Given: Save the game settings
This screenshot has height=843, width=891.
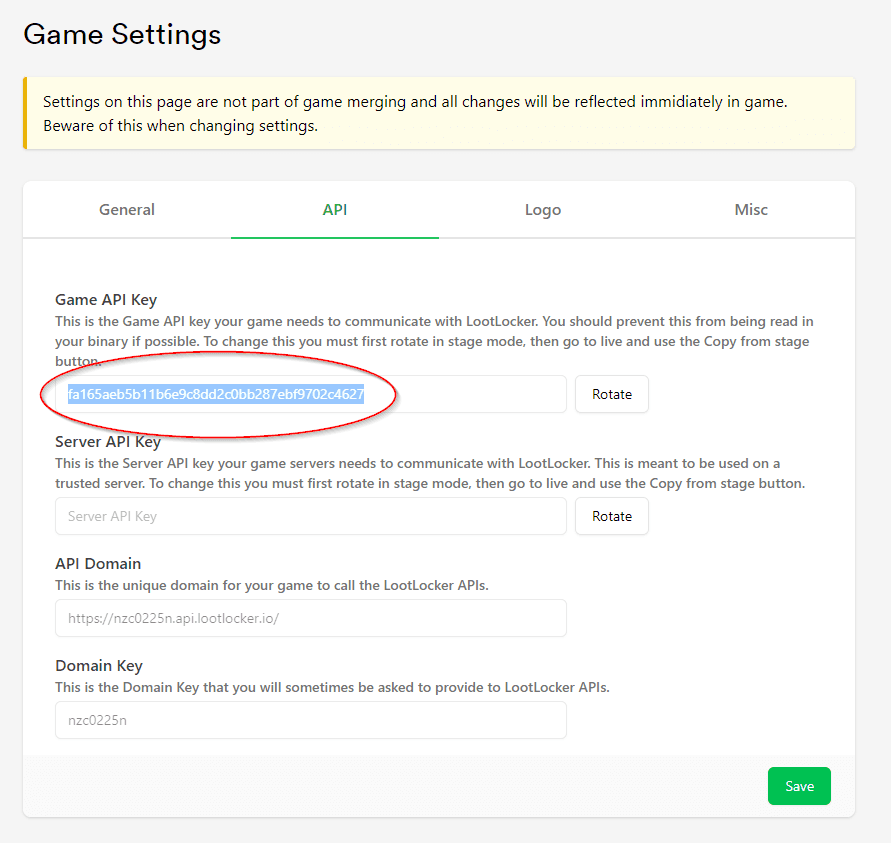Looking at the screenshot, I should [x=798, y=786].
